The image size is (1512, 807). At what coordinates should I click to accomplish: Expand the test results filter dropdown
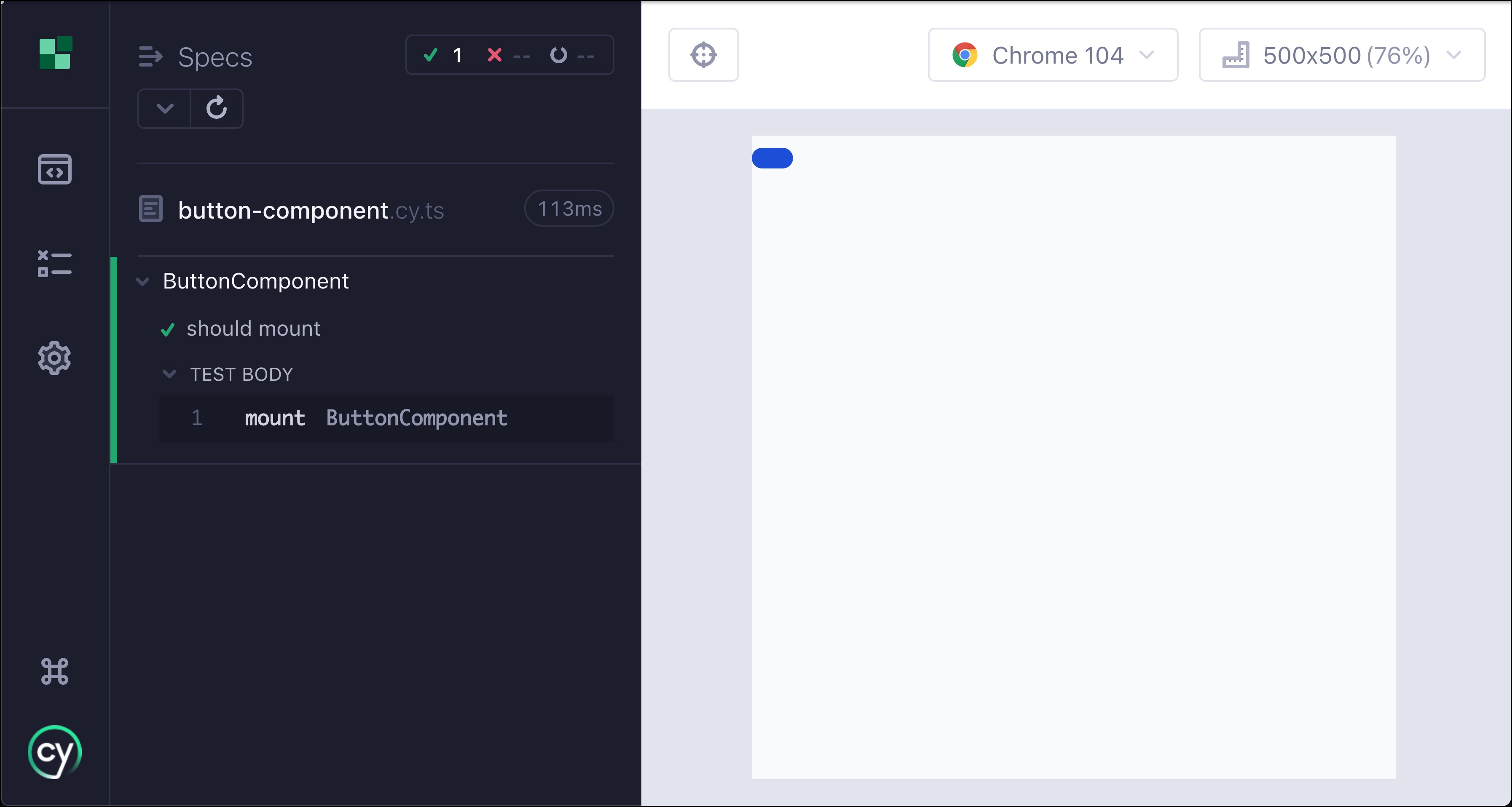pos(163,108)
